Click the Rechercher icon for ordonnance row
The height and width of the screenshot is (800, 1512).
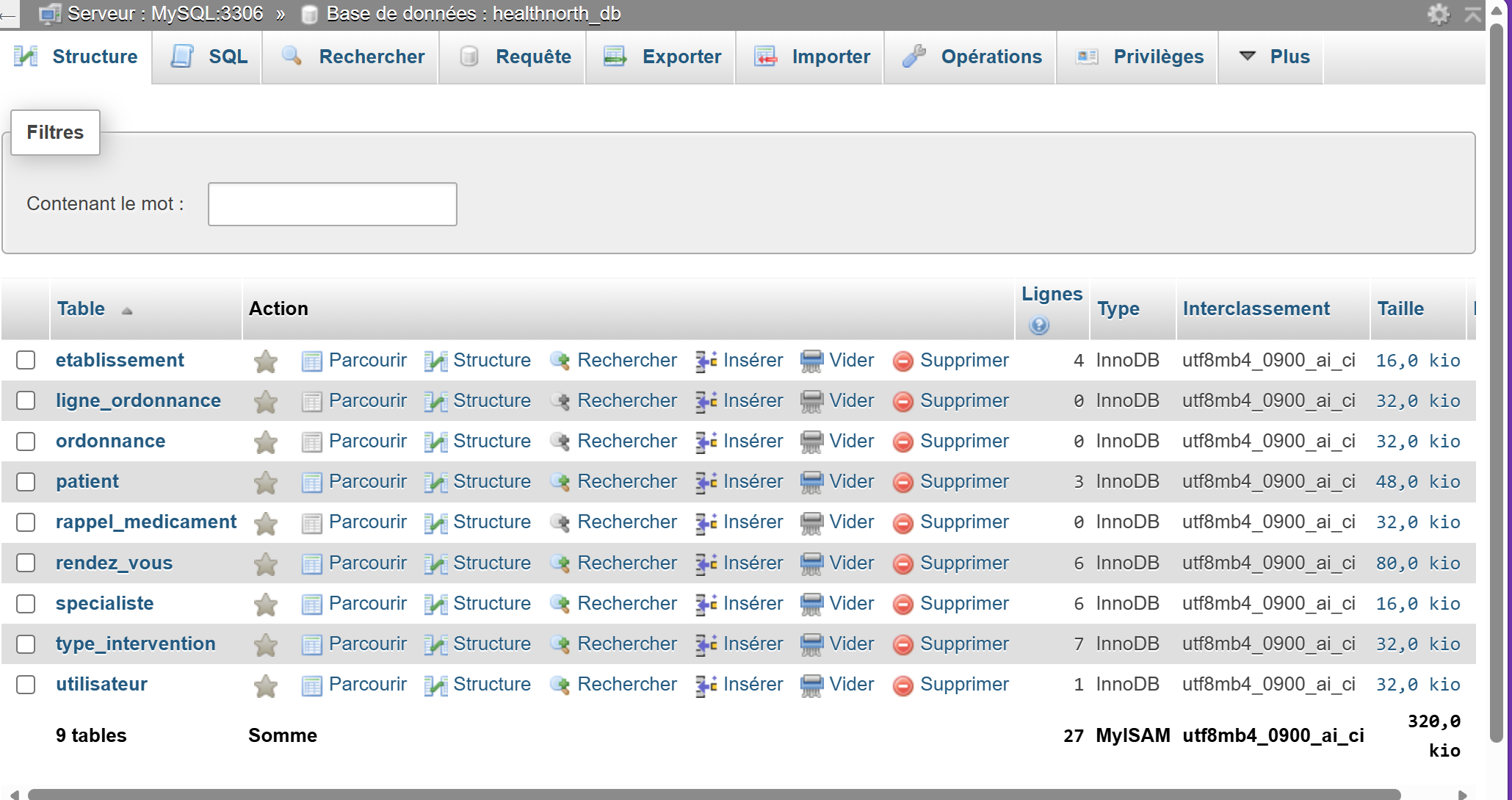click(x=560, y=442)
